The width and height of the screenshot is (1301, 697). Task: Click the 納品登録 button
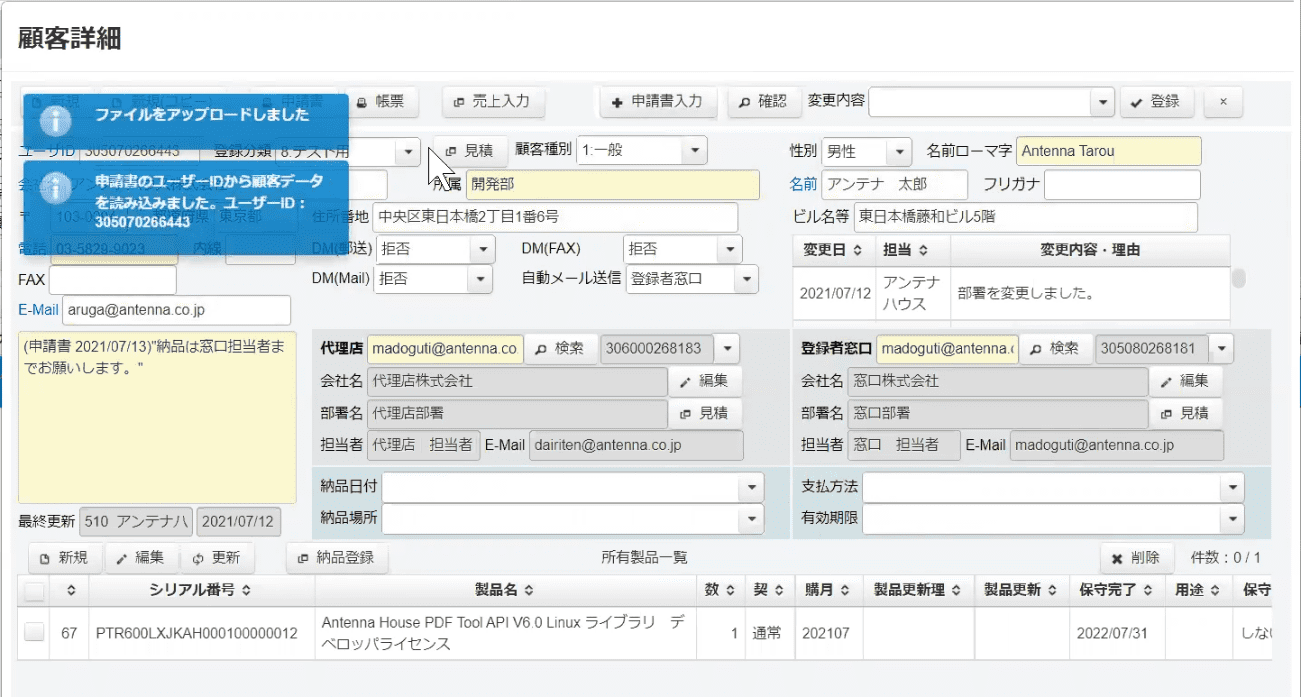(x=337, y=558)
